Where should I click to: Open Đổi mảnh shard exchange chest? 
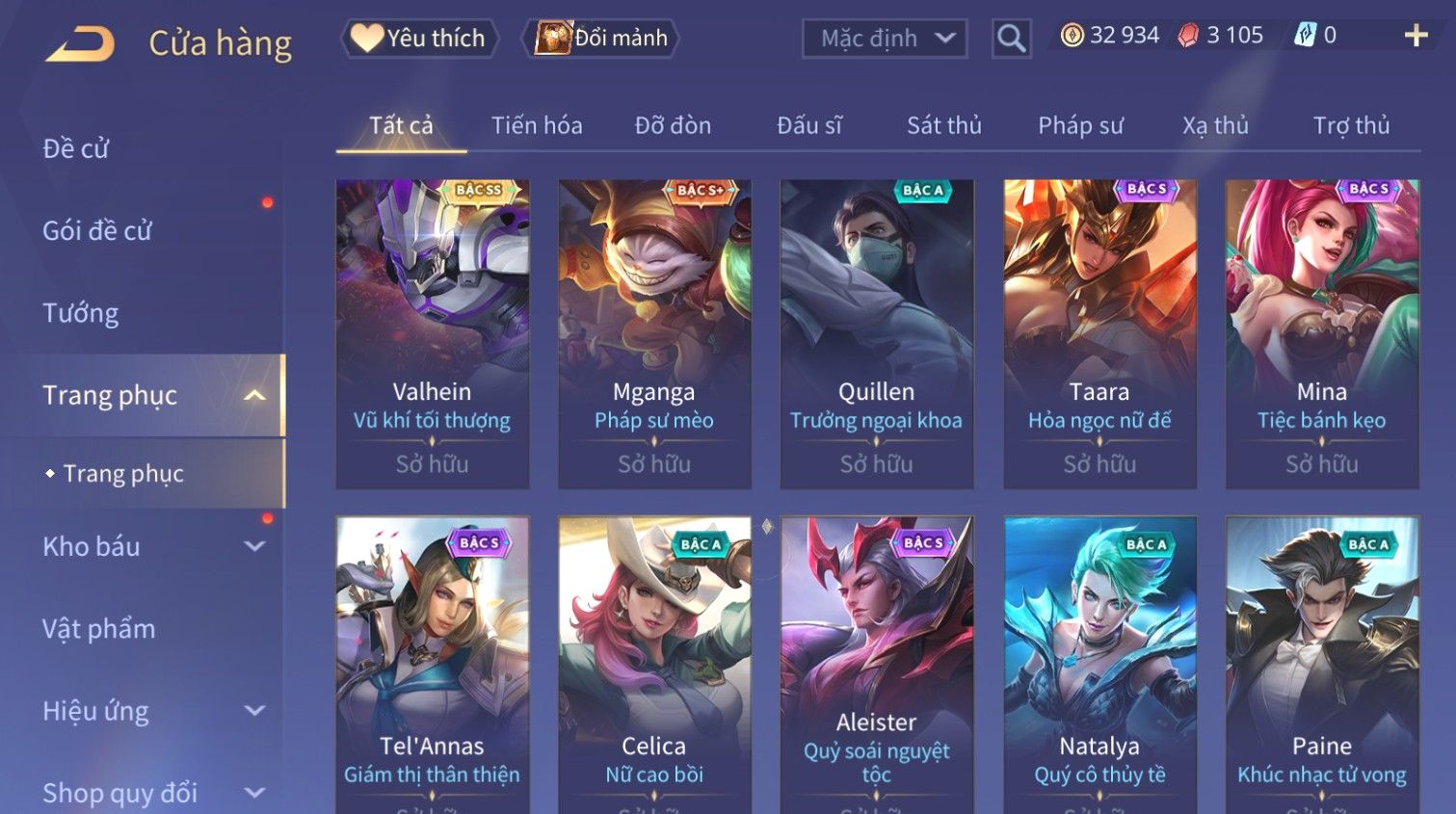[x=601, y=39]
